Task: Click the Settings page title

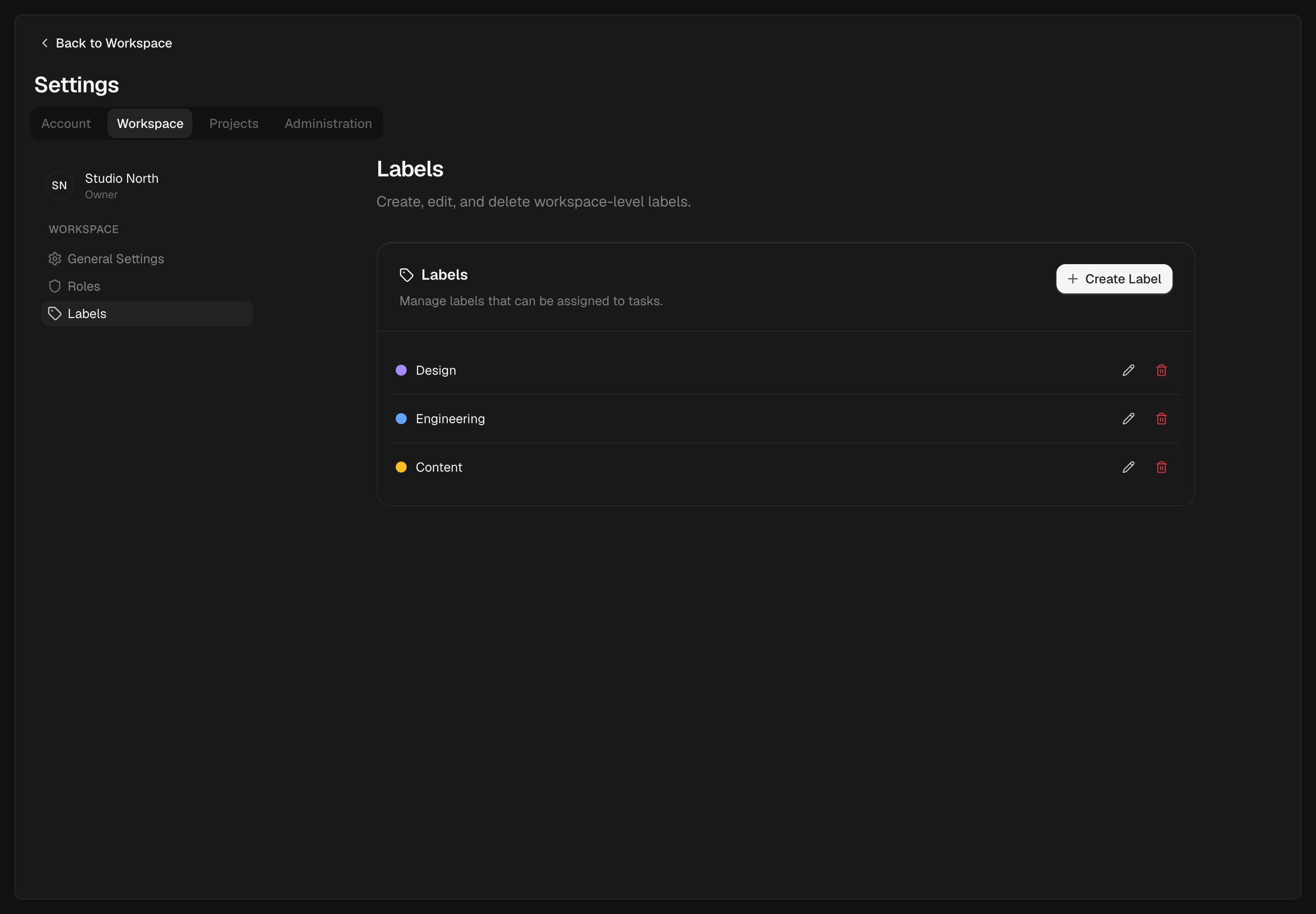Action: (77, 85)
